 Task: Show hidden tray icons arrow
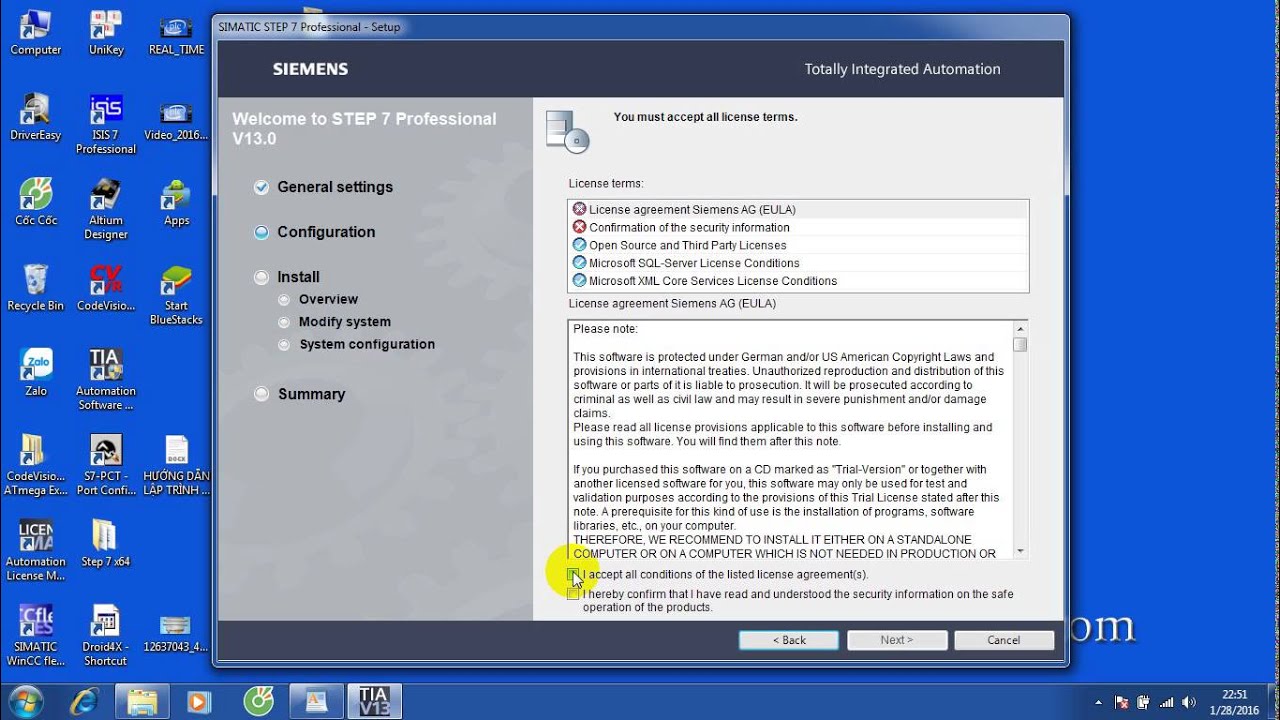1099,702
